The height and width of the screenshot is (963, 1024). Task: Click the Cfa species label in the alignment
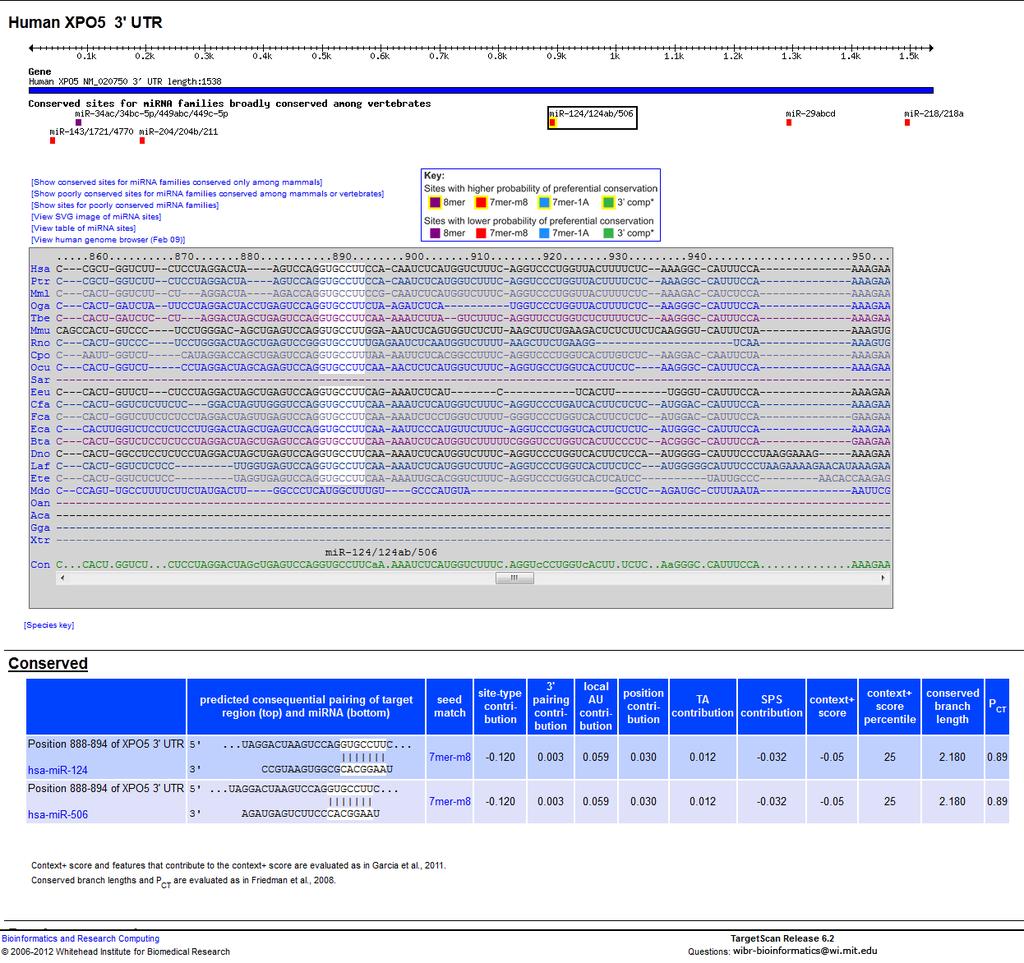tap(40, 405)
